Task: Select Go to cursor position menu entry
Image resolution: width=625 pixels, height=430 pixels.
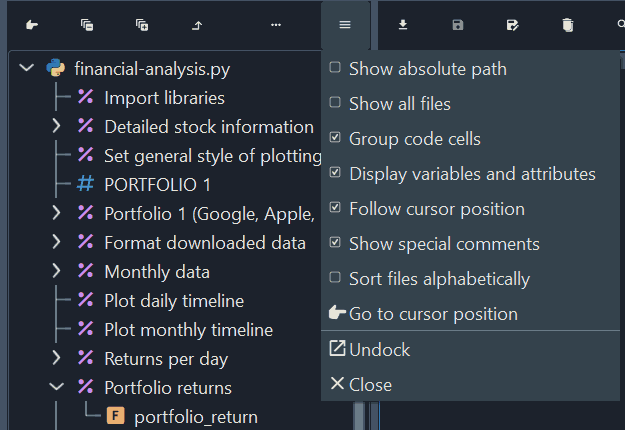Action: (x=470, y=314)
